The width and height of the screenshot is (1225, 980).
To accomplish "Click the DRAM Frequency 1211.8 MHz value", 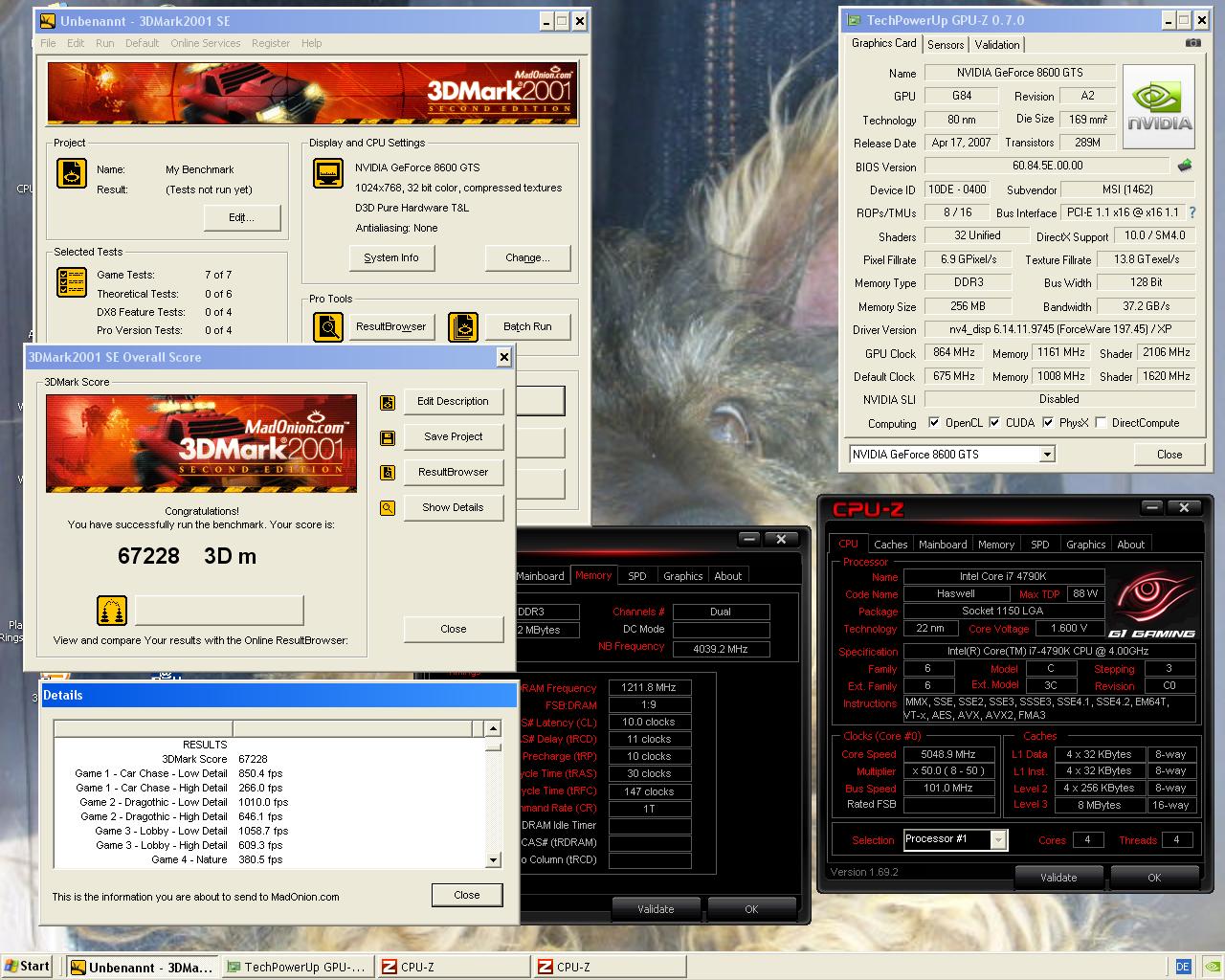I will coord(650,688).
